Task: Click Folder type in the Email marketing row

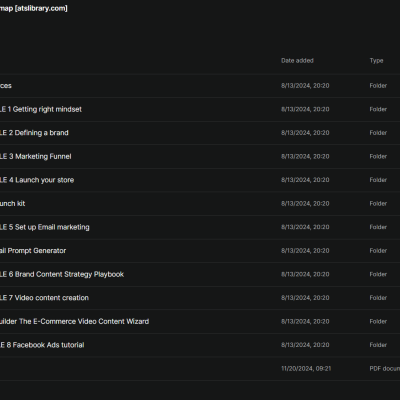Action: [x=378, y=227]
